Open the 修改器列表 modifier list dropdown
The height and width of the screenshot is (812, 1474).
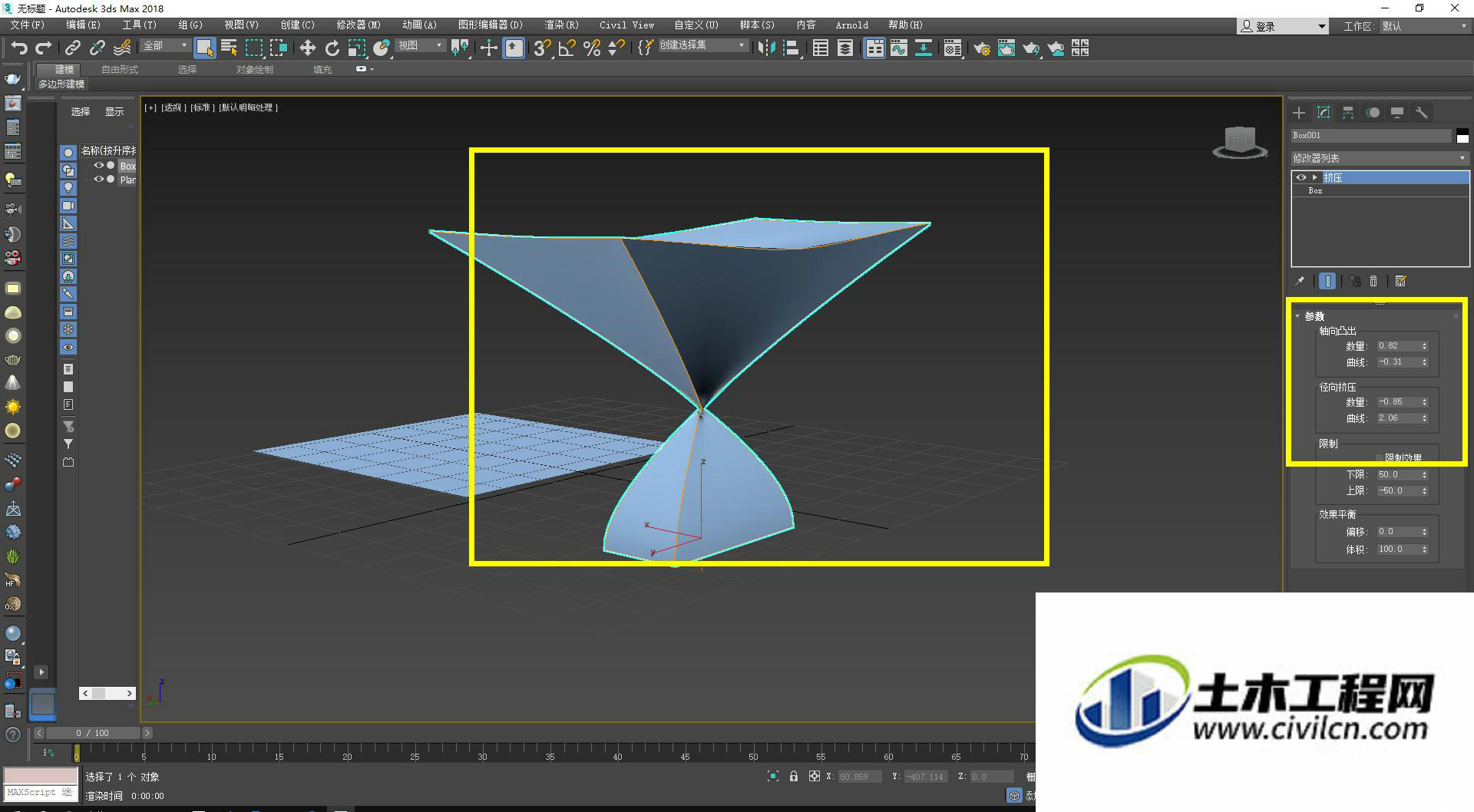click(x=1380, y=158)
